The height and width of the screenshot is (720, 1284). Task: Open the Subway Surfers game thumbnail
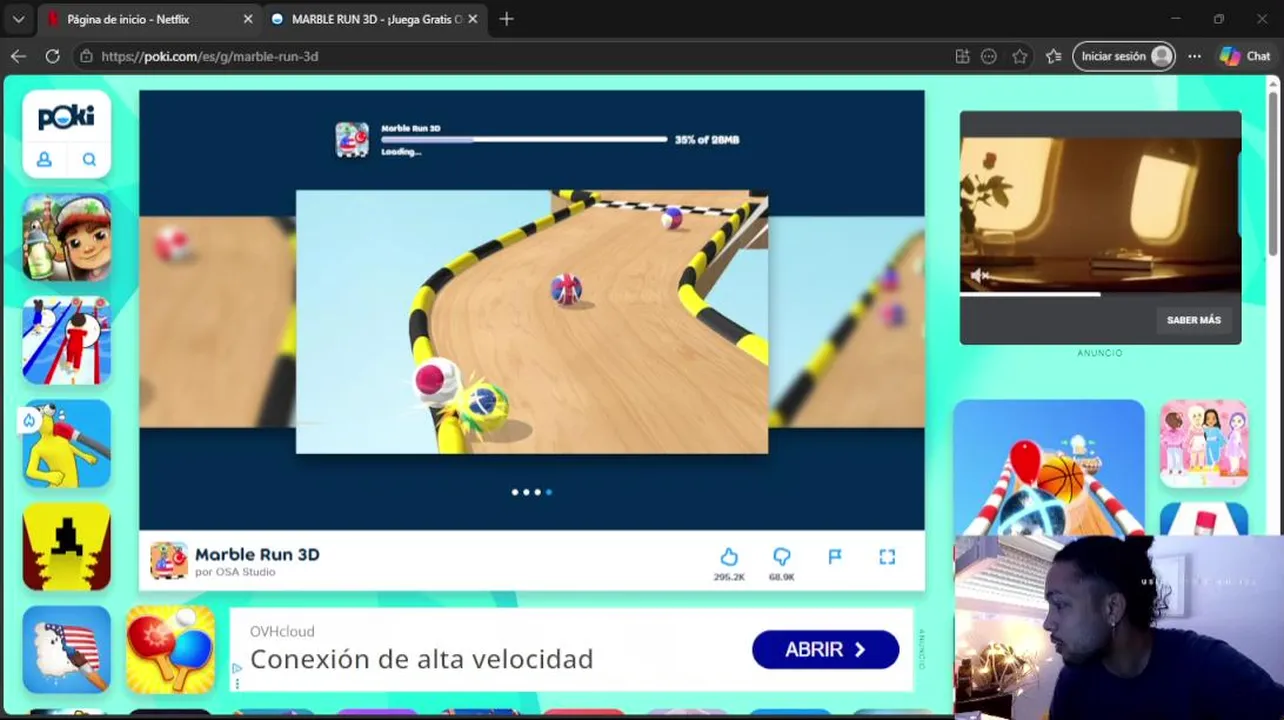tap(67, 238)
